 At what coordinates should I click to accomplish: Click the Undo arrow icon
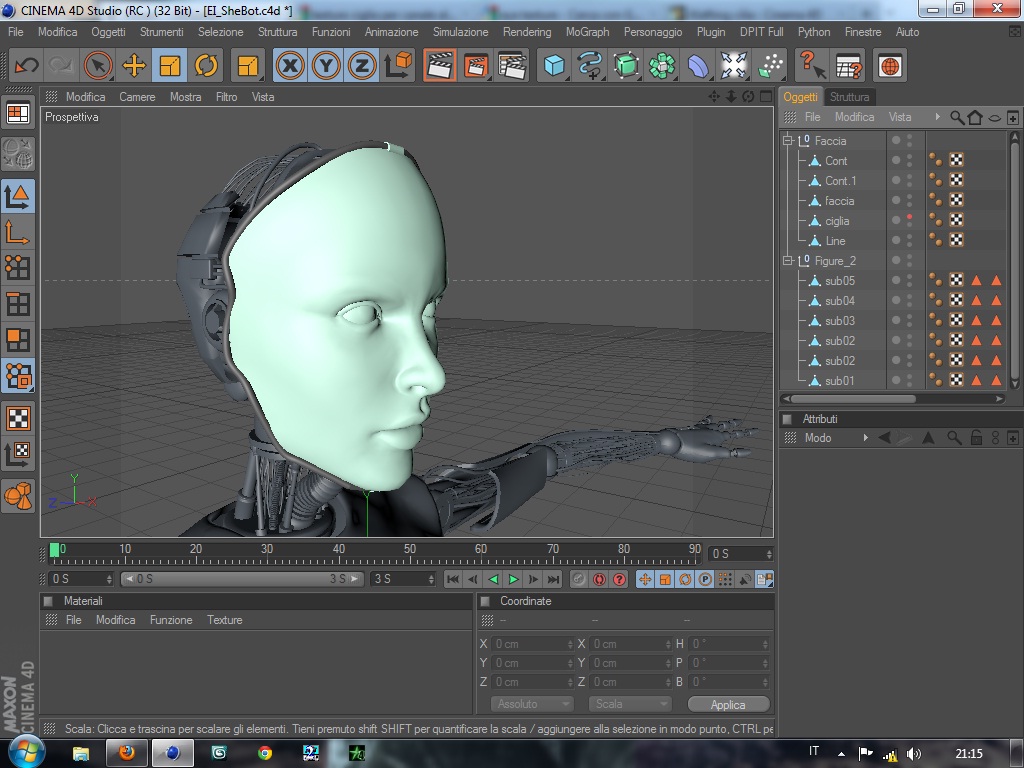pos(26,66)
